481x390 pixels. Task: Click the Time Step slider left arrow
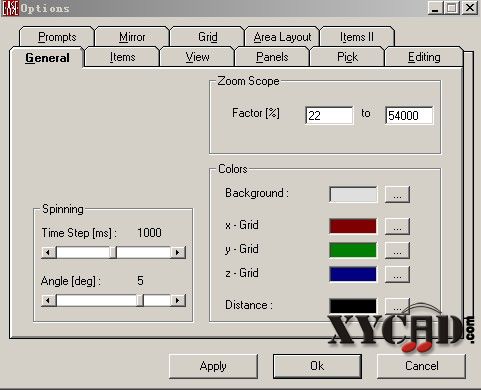click(x=48, y=252)
